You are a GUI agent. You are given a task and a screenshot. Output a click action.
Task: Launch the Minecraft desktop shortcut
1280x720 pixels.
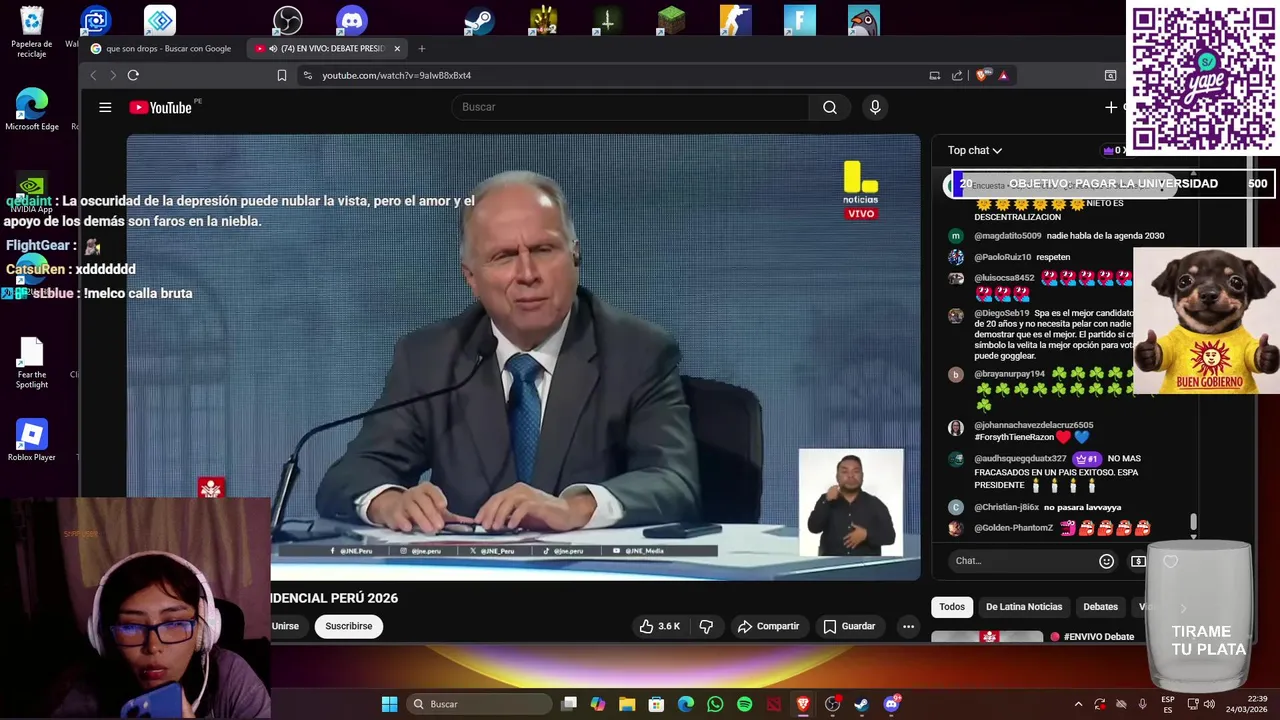[x=672, y=20]
